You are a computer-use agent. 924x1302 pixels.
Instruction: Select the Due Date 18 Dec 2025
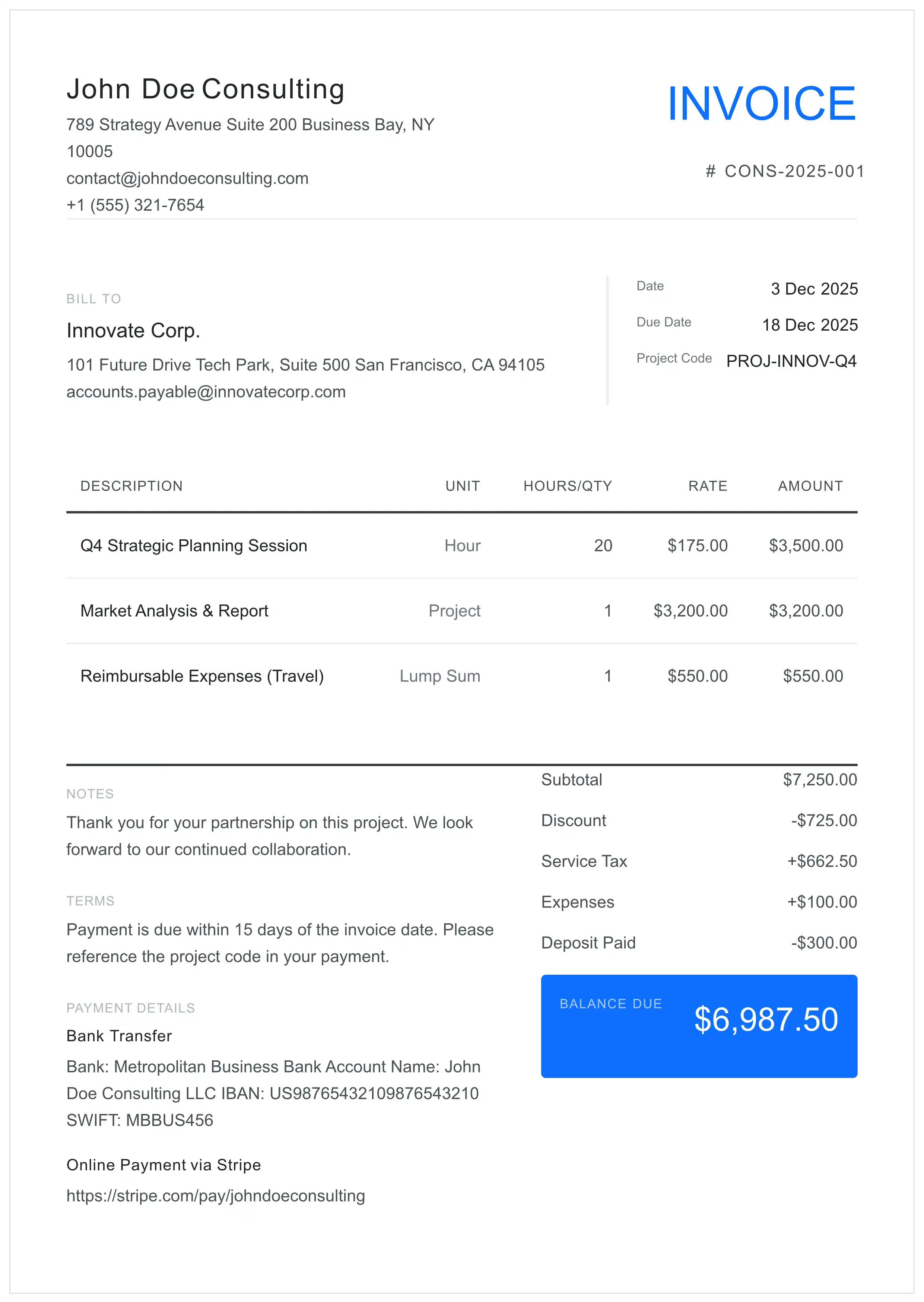810,325
